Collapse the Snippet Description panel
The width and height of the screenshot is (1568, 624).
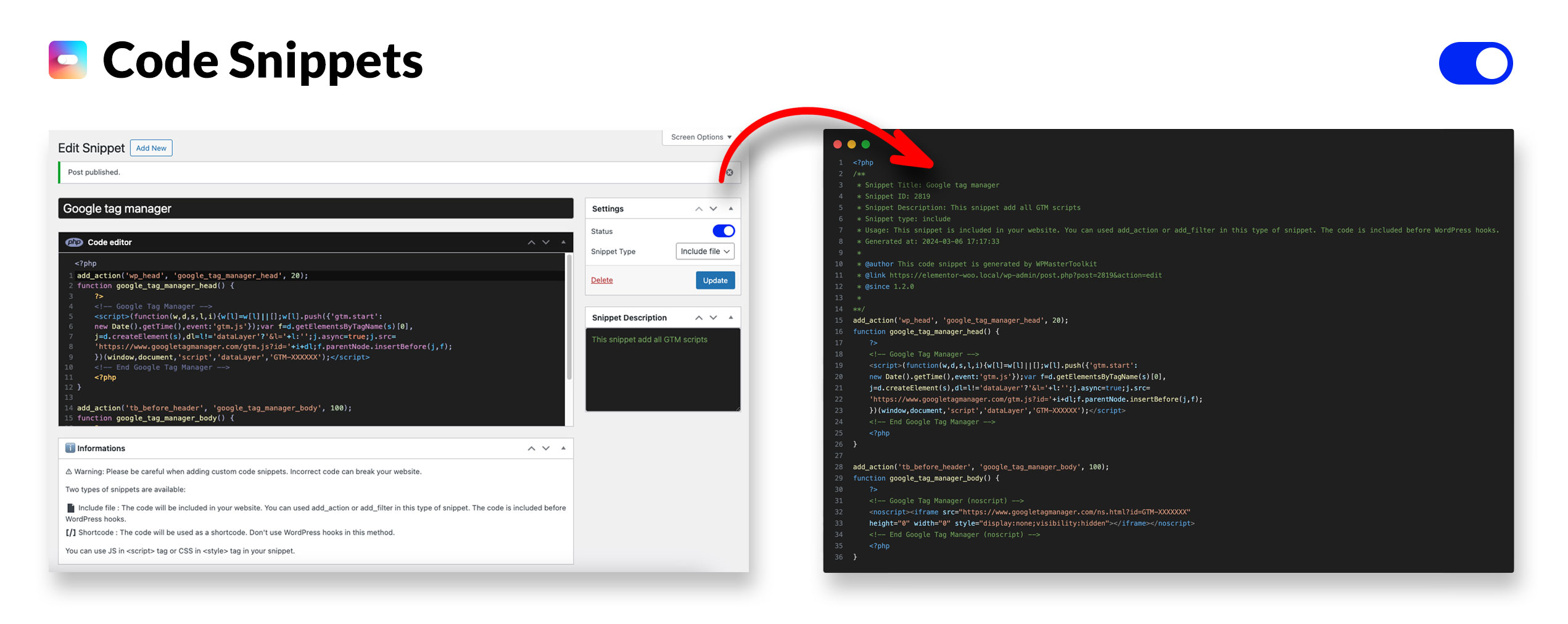pos(731,317)
